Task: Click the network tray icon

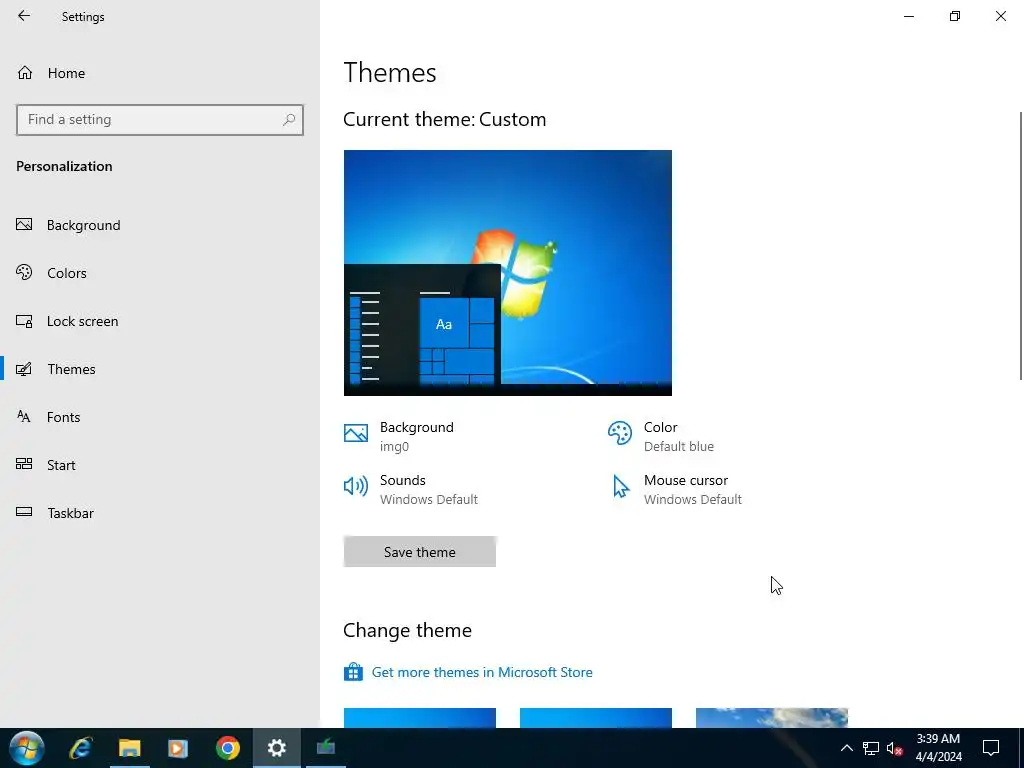Action: [871, 748]
